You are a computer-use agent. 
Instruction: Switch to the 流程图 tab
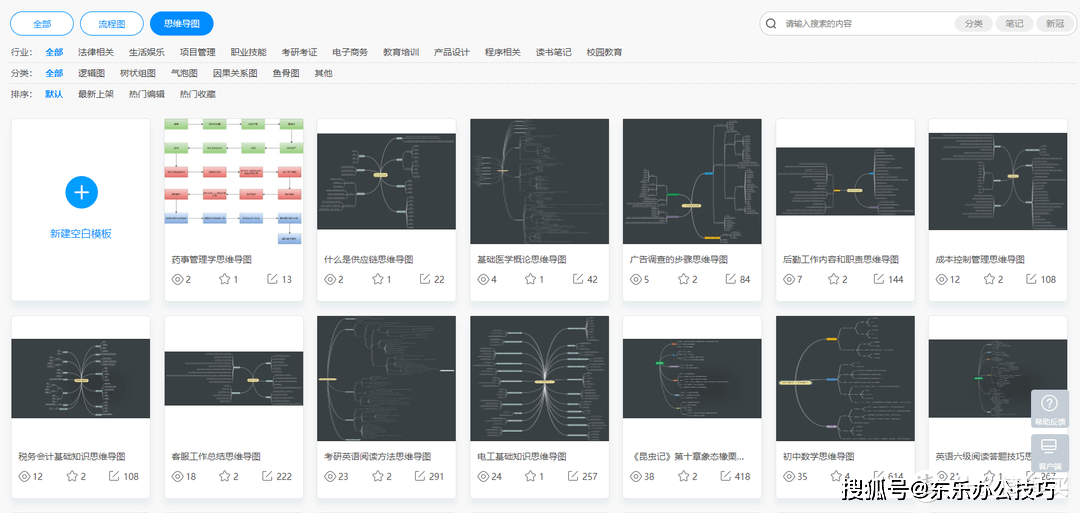tap(112, 24)
